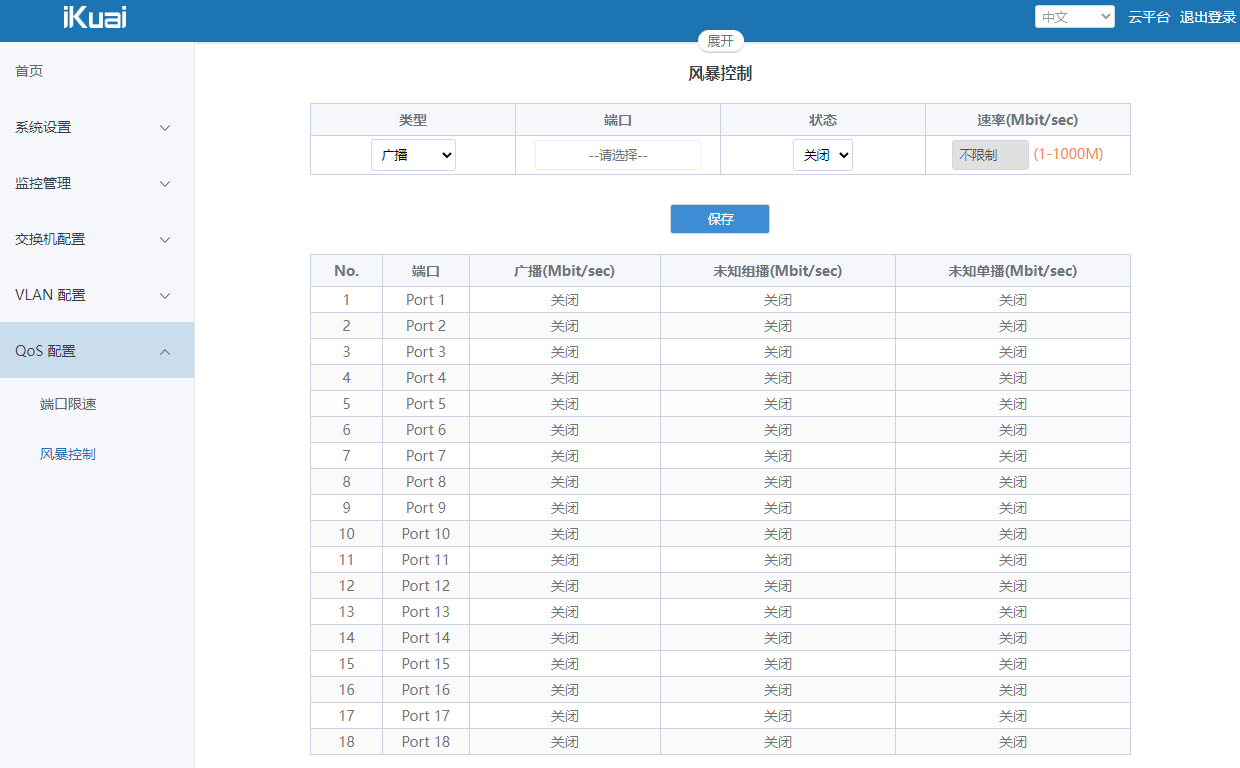Click the Port 8 cell
The image size is (1240, 768).
coord(426,482)
